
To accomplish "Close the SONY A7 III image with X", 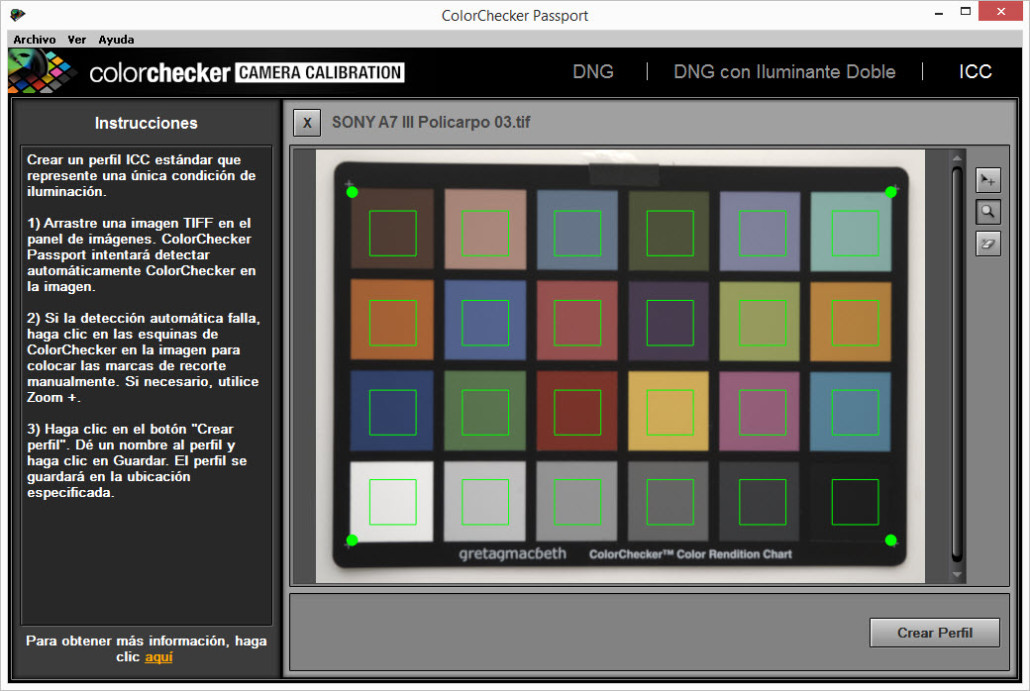I will click(x=307, y=123).
